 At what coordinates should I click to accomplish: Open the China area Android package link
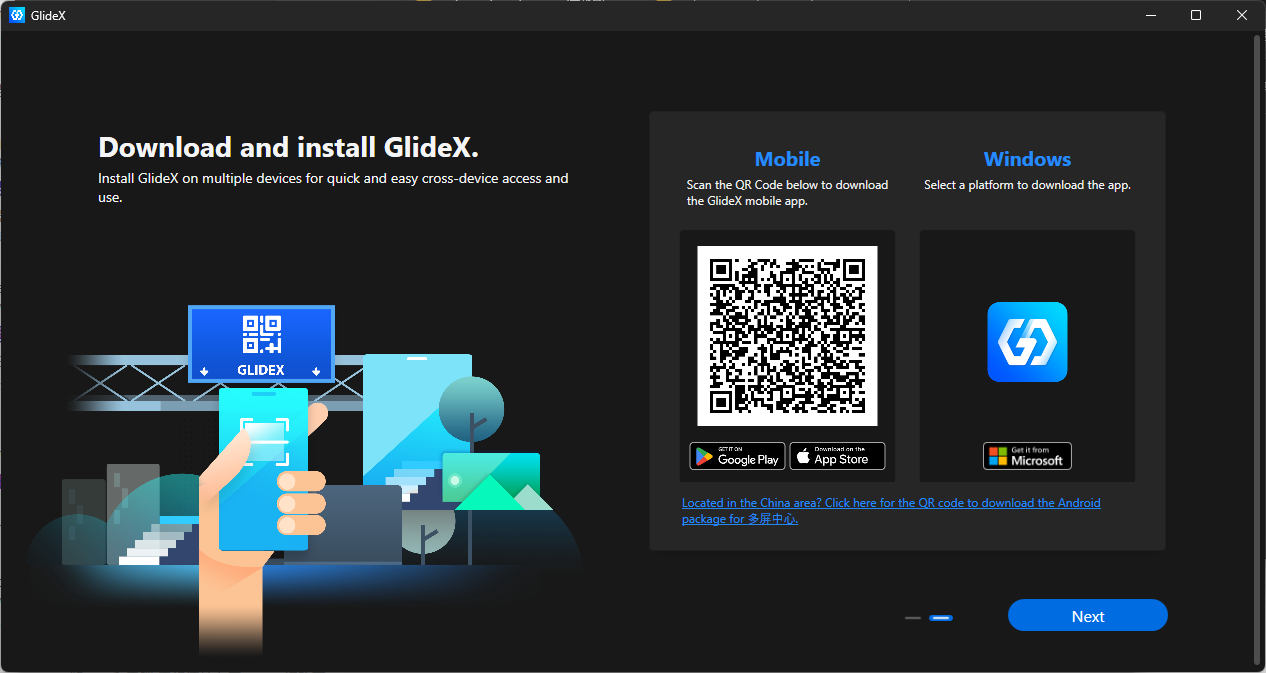click(x=890, y=504)
